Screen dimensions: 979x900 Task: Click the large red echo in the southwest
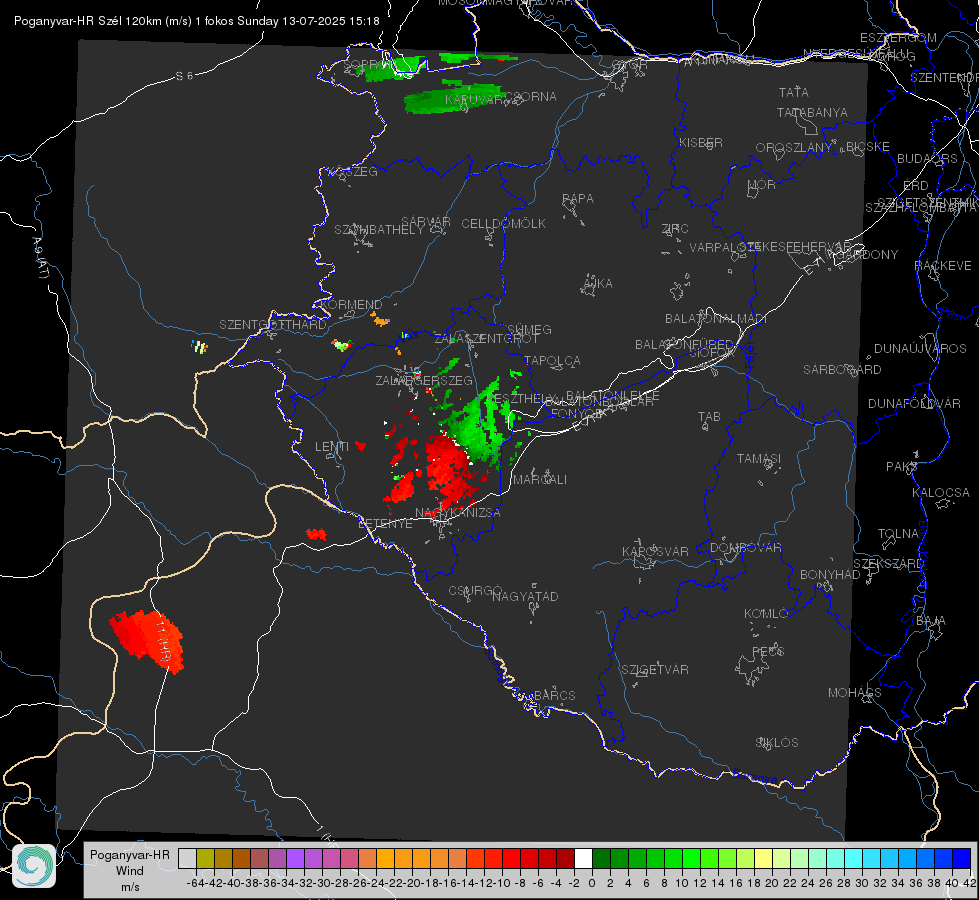click(x=149, y=640)
